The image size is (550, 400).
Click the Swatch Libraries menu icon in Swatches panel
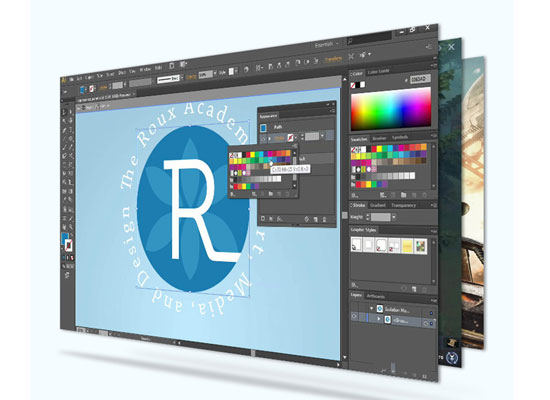[x=355, y=195]
